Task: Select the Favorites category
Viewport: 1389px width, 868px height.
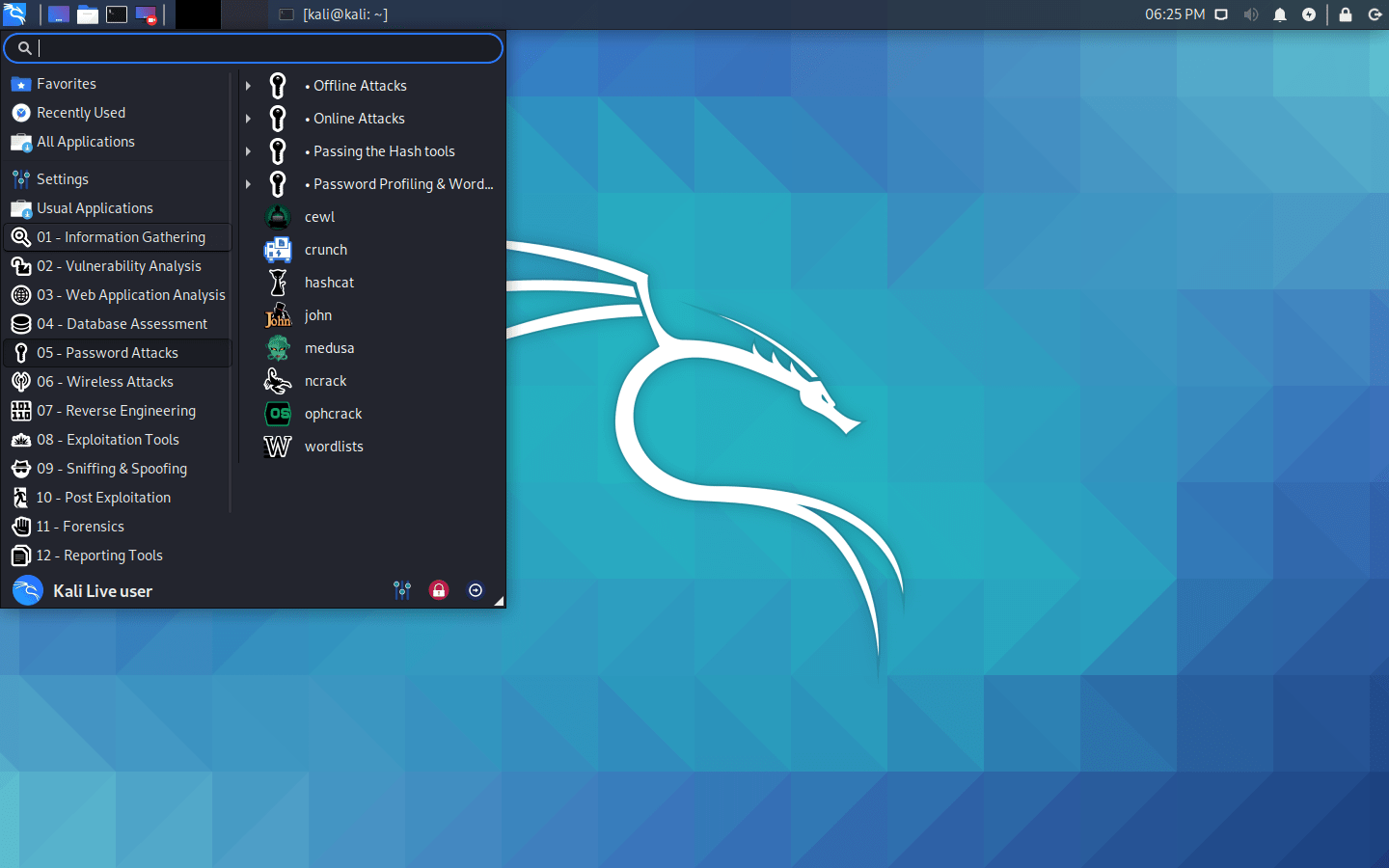Action: pos(118,84)
